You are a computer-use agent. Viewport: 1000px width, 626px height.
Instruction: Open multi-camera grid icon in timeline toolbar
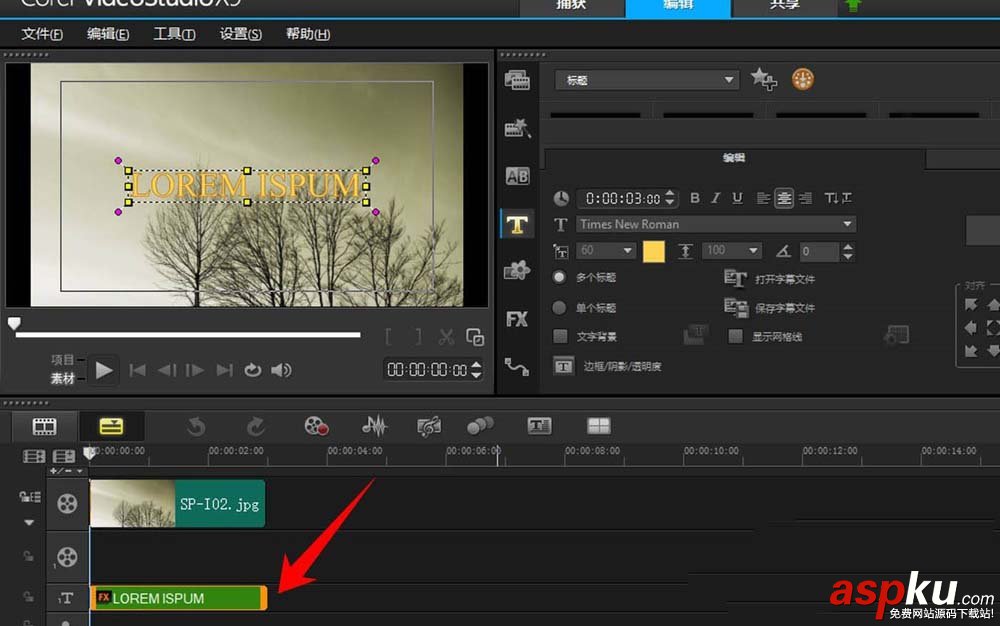(599, 426)
